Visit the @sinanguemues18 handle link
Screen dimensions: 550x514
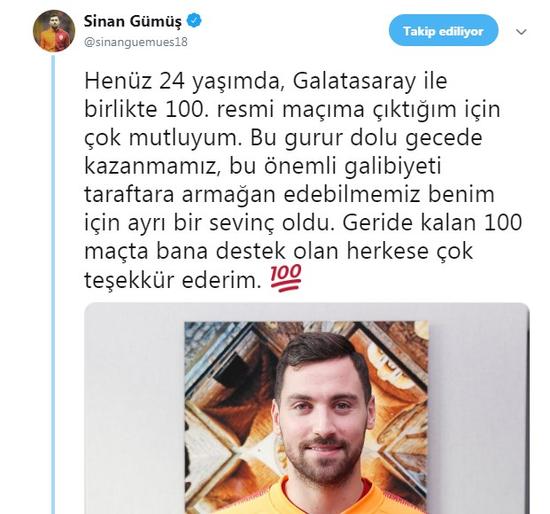(x=136, y=42)
